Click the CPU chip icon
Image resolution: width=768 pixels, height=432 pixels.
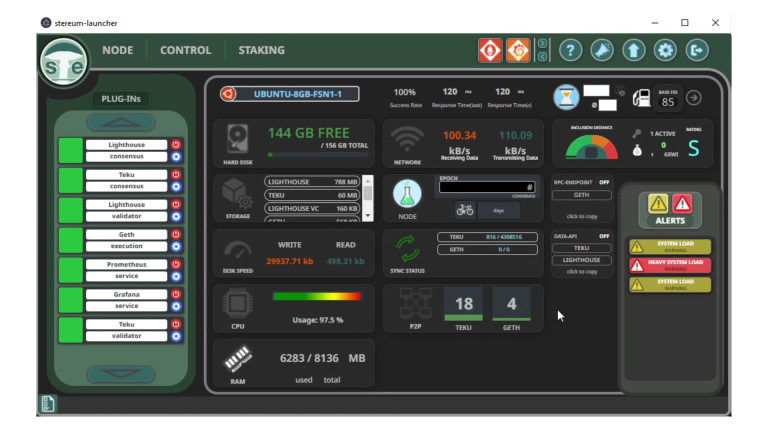click(x=238, y=304)
